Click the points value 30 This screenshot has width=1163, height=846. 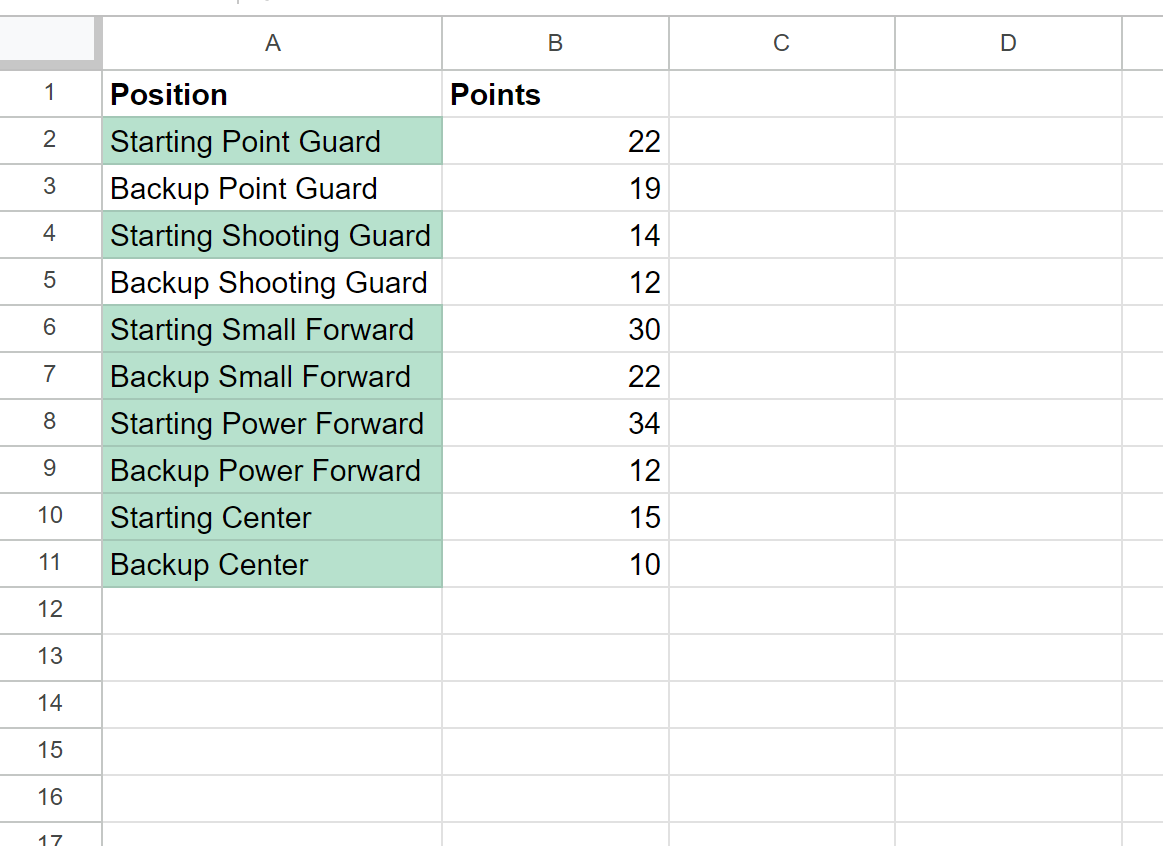point(556,329)
